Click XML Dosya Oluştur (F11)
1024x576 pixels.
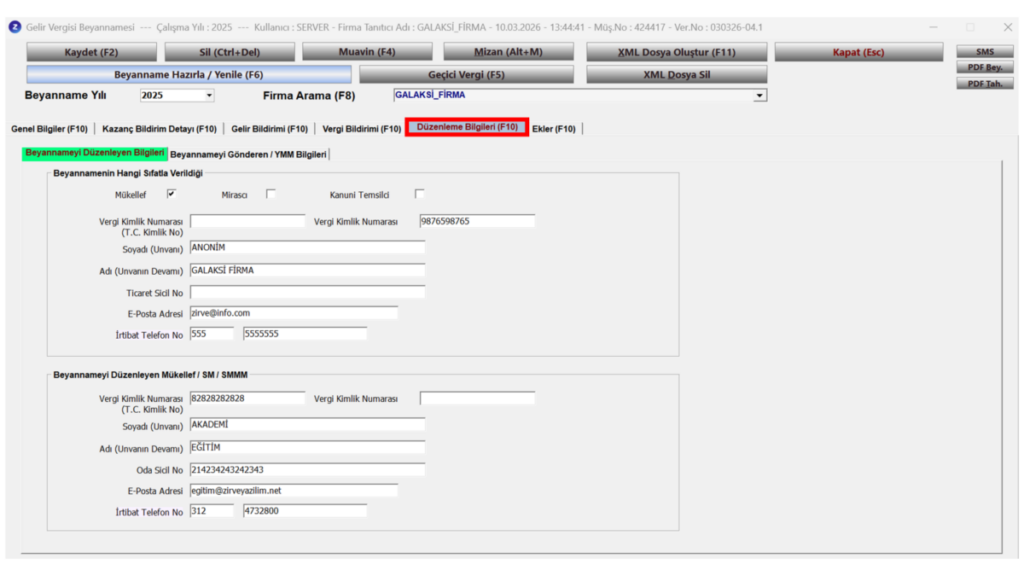(x=677, y=52)
